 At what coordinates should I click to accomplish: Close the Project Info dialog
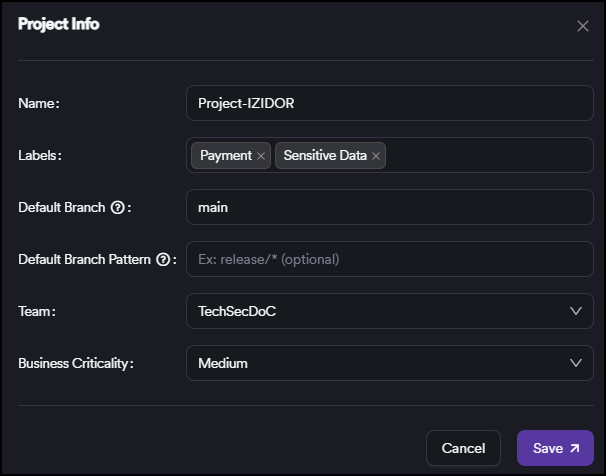click(583, 26)
